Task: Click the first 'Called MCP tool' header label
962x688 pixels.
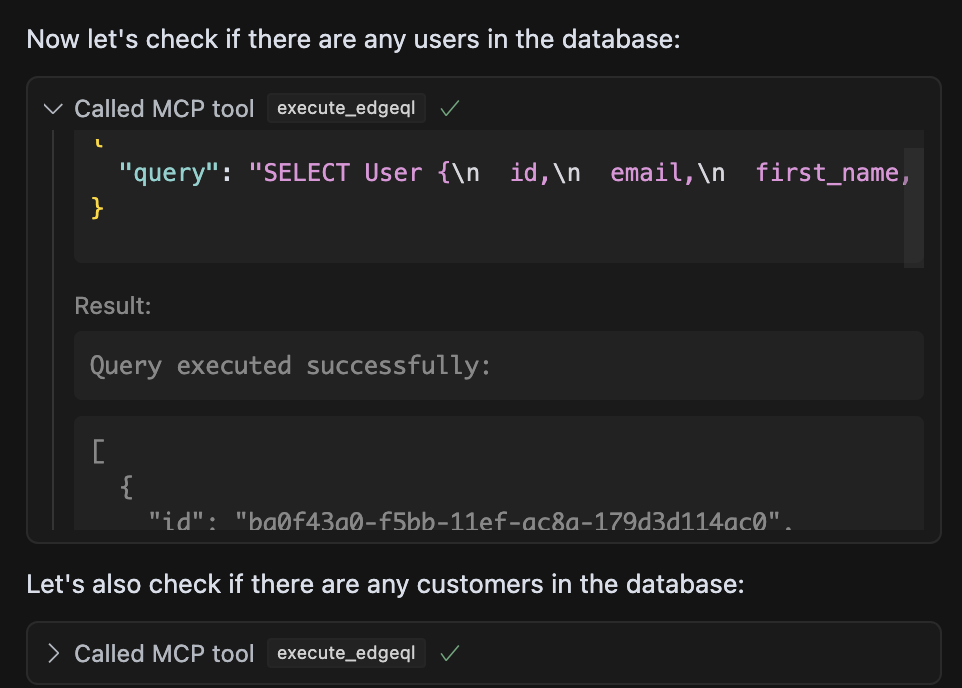Action: [164, 108]
